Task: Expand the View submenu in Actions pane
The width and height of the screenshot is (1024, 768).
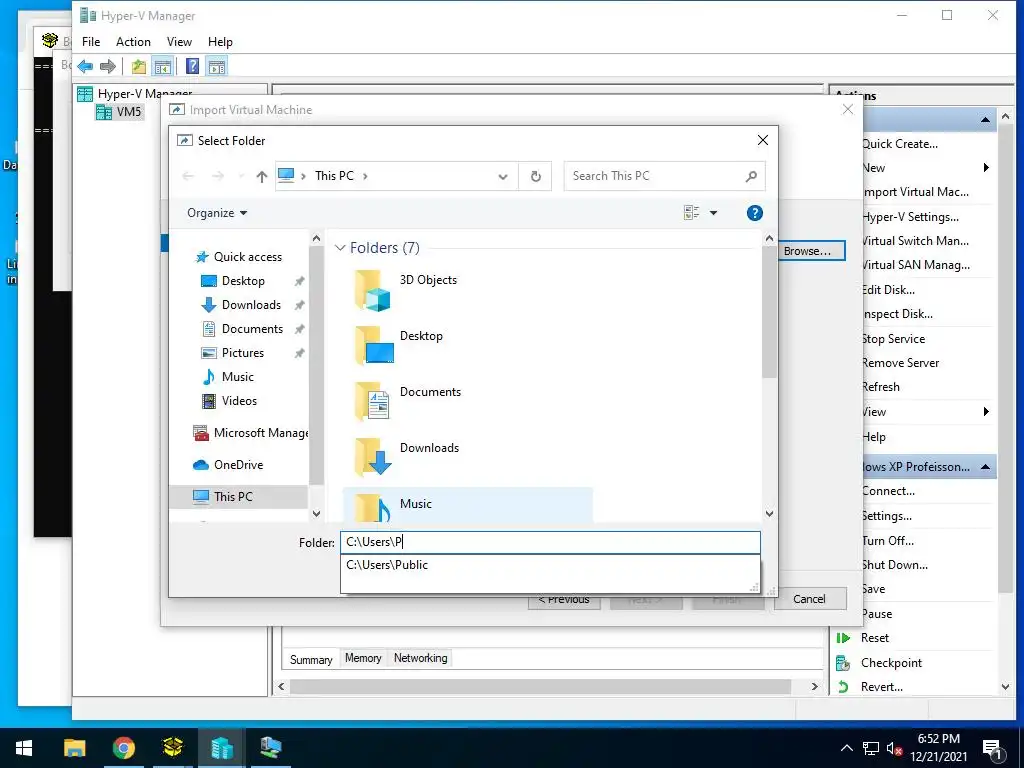Action: coord(986,411)
